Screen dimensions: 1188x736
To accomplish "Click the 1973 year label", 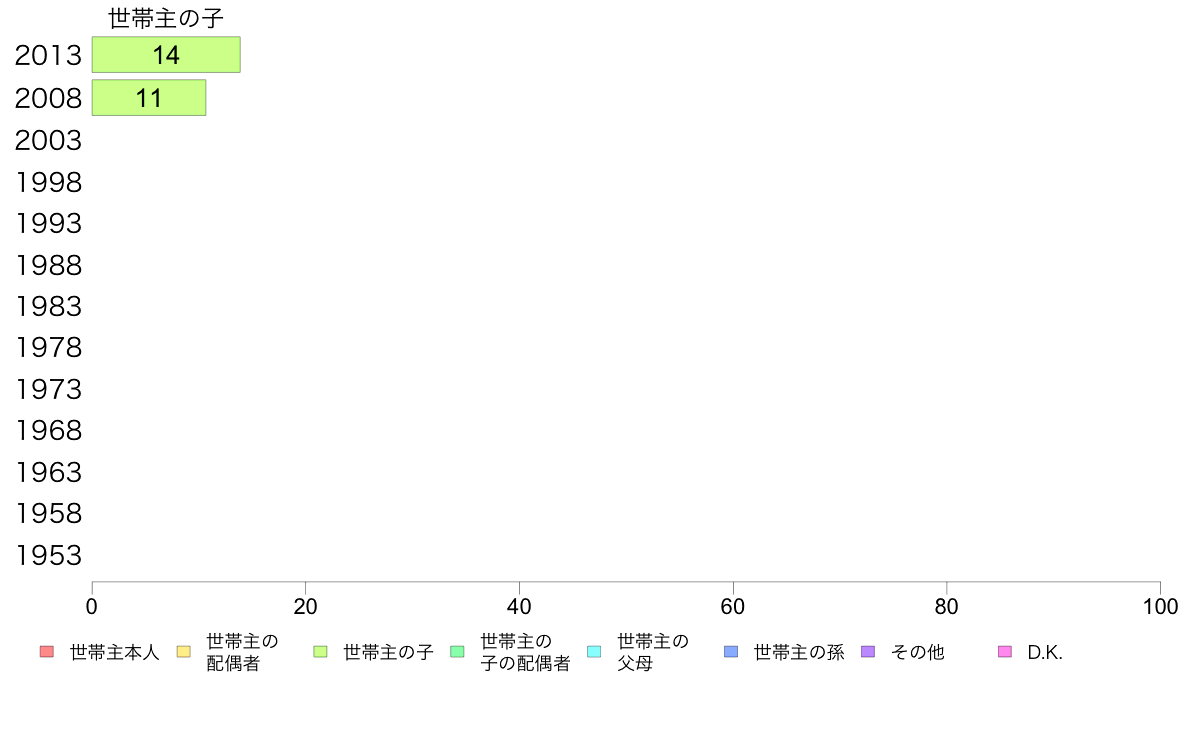I will point(48,389).
